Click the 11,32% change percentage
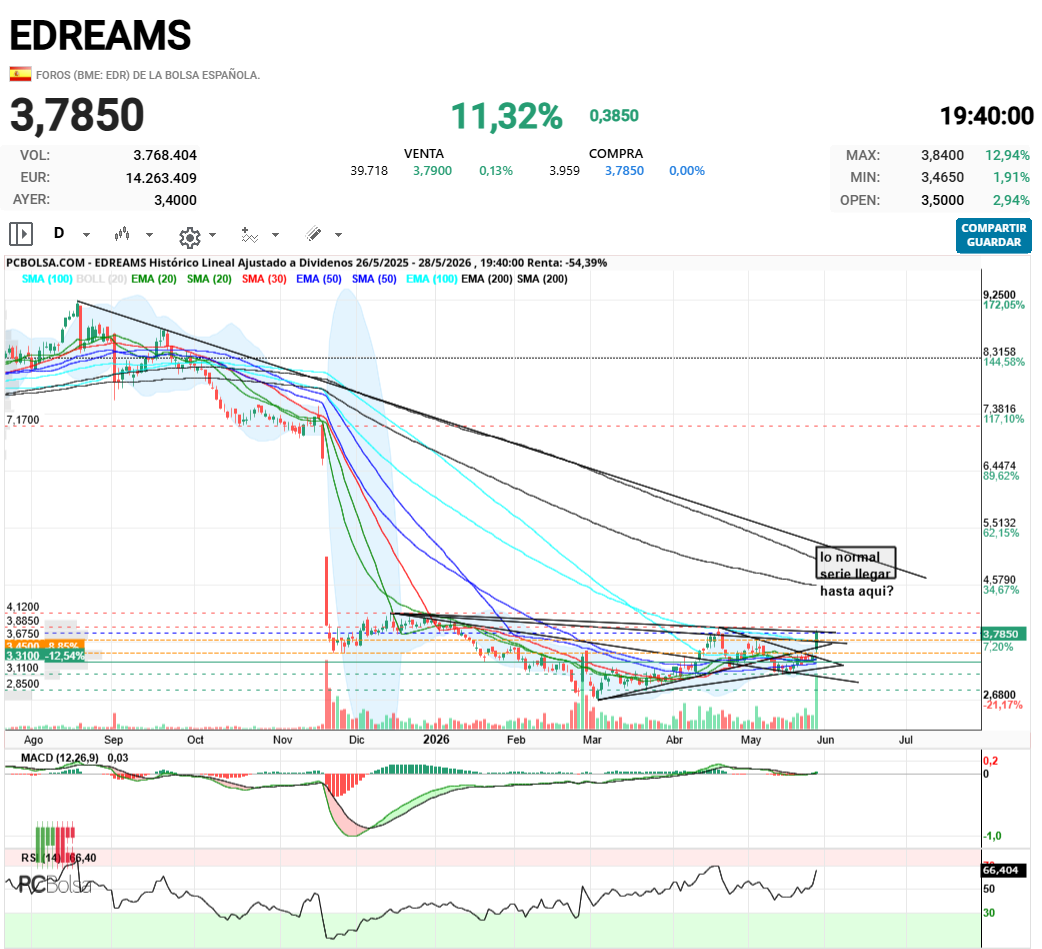The image size is (1042, 949). point(507,116)
